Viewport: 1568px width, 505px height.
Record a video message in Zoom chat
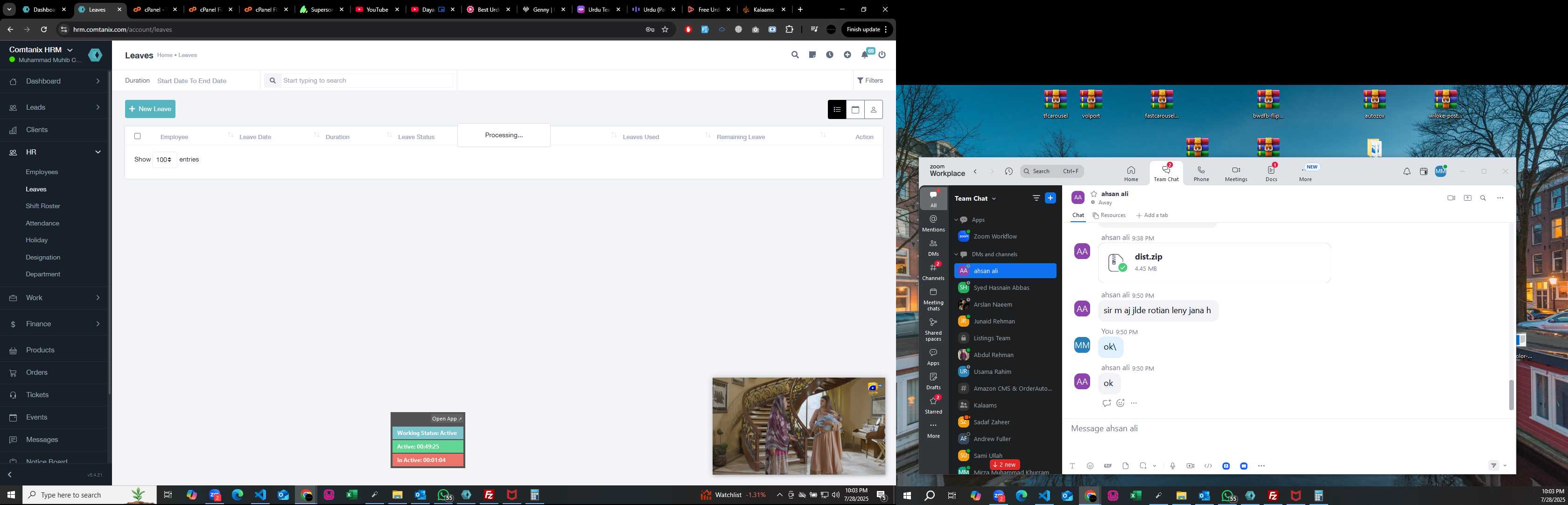(x=1190, y=466)
